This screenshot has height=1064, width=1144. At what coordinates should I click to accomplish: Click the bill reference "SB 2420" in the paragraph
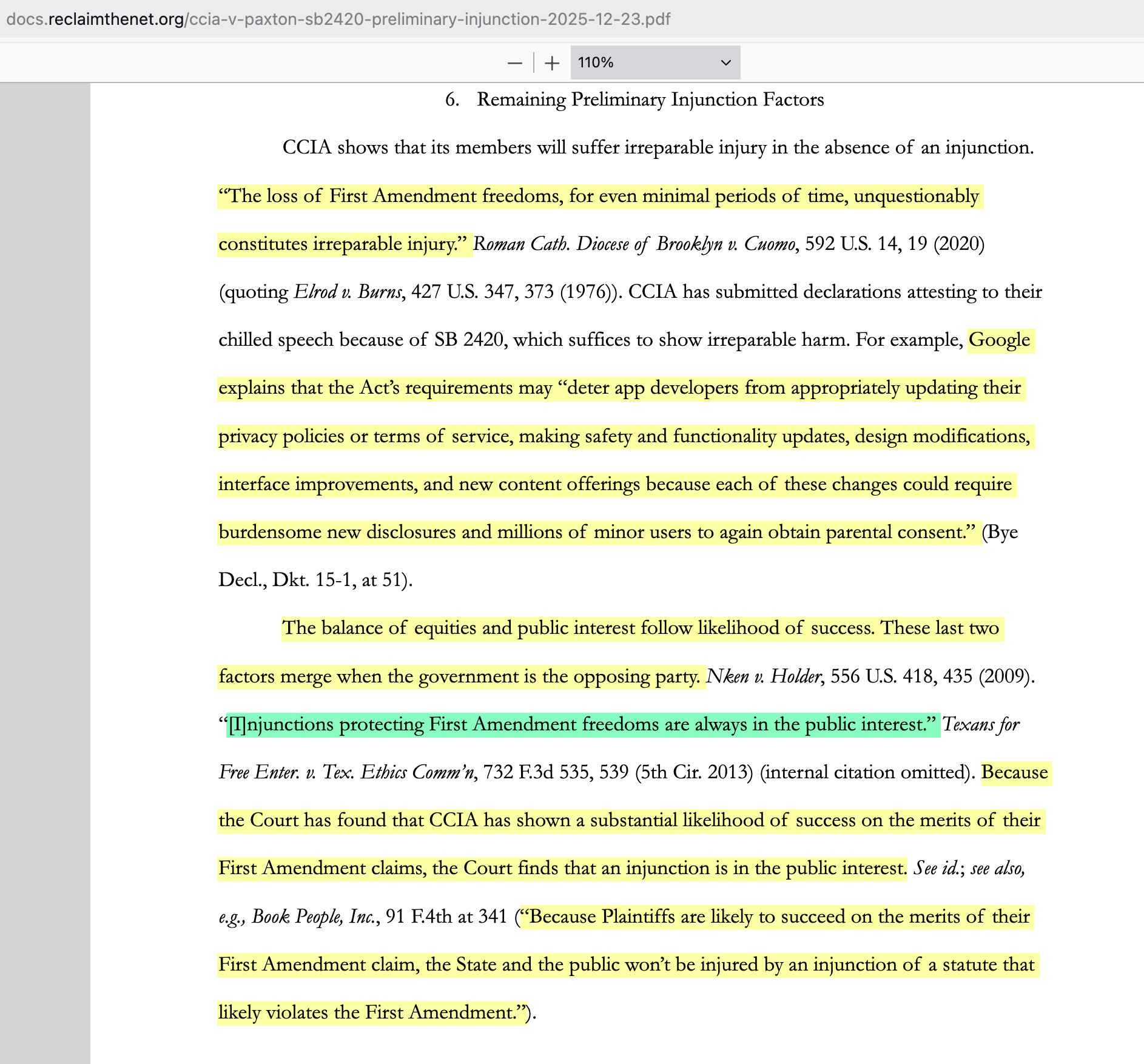468,340
